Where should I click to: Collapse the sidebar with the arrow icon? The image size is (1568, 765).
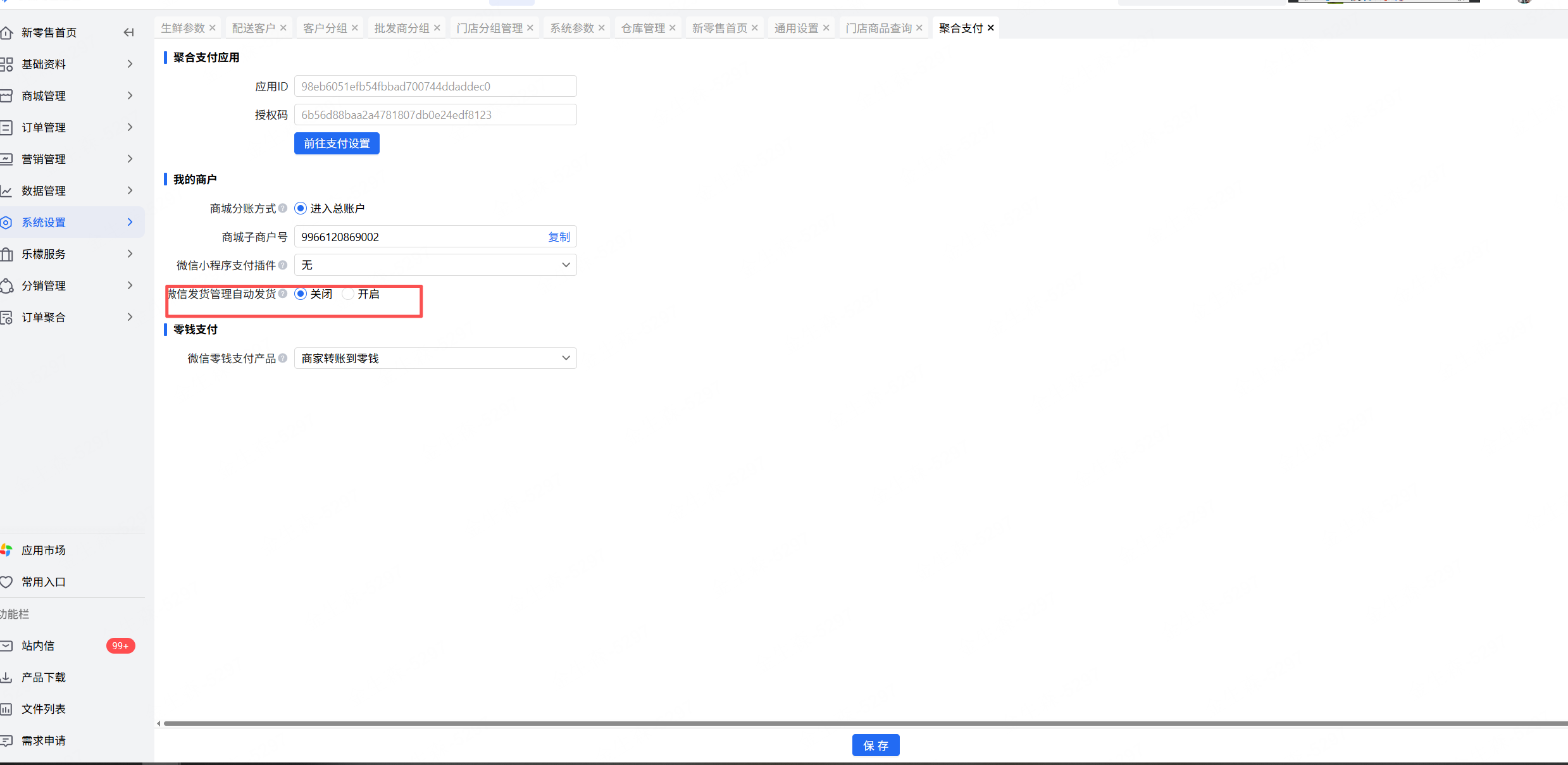[x=129, y=32]
